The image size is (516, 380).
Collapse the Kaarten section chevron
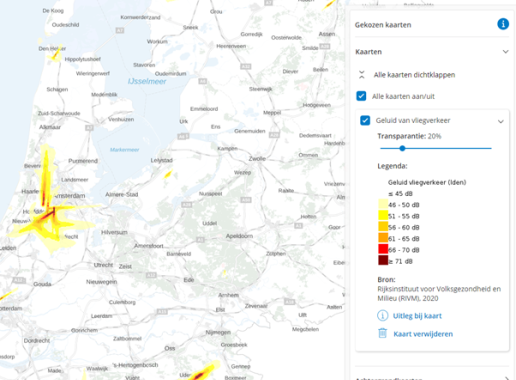coord(505,52)
